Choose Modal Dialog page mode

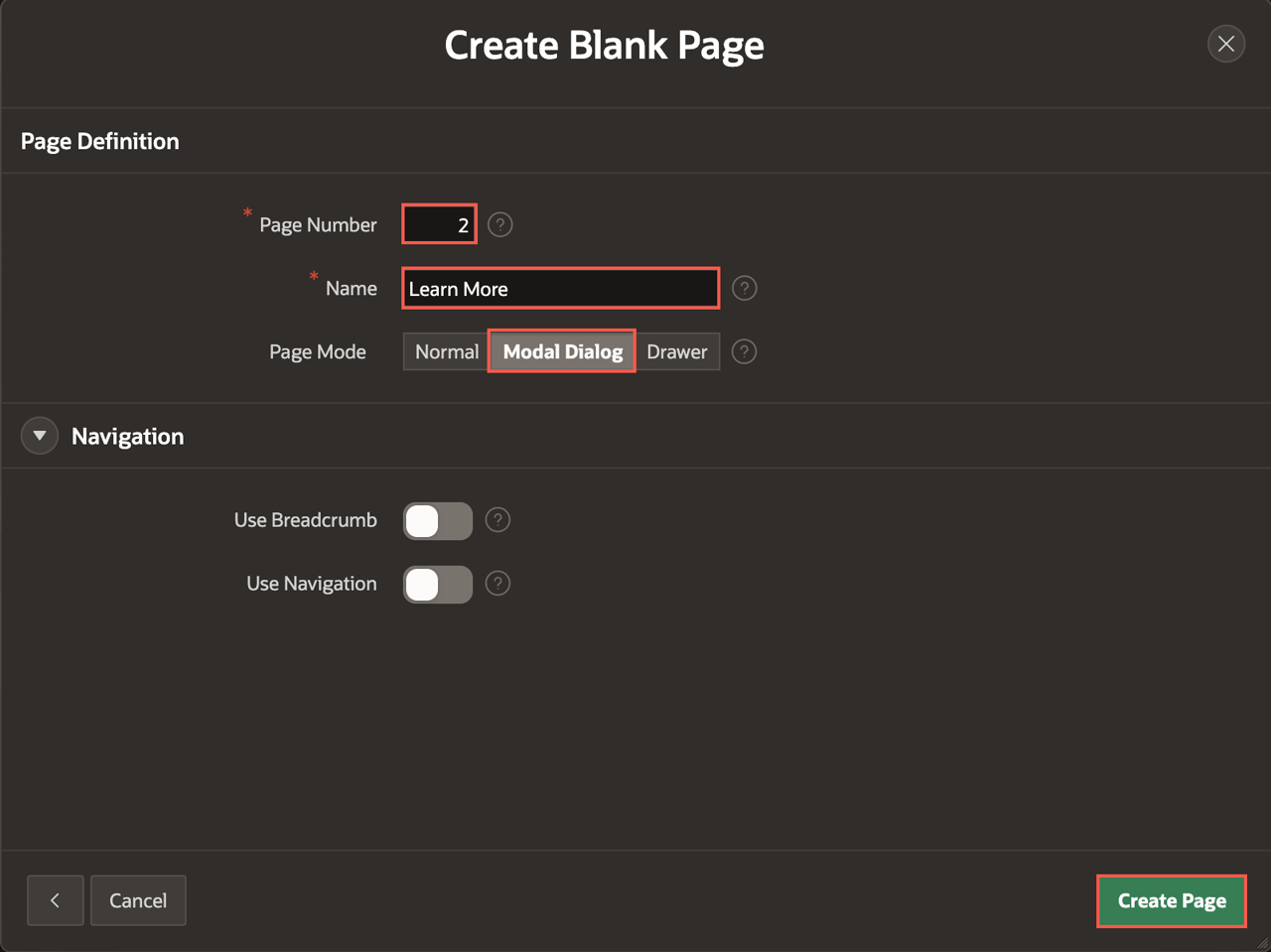[562, 352]
